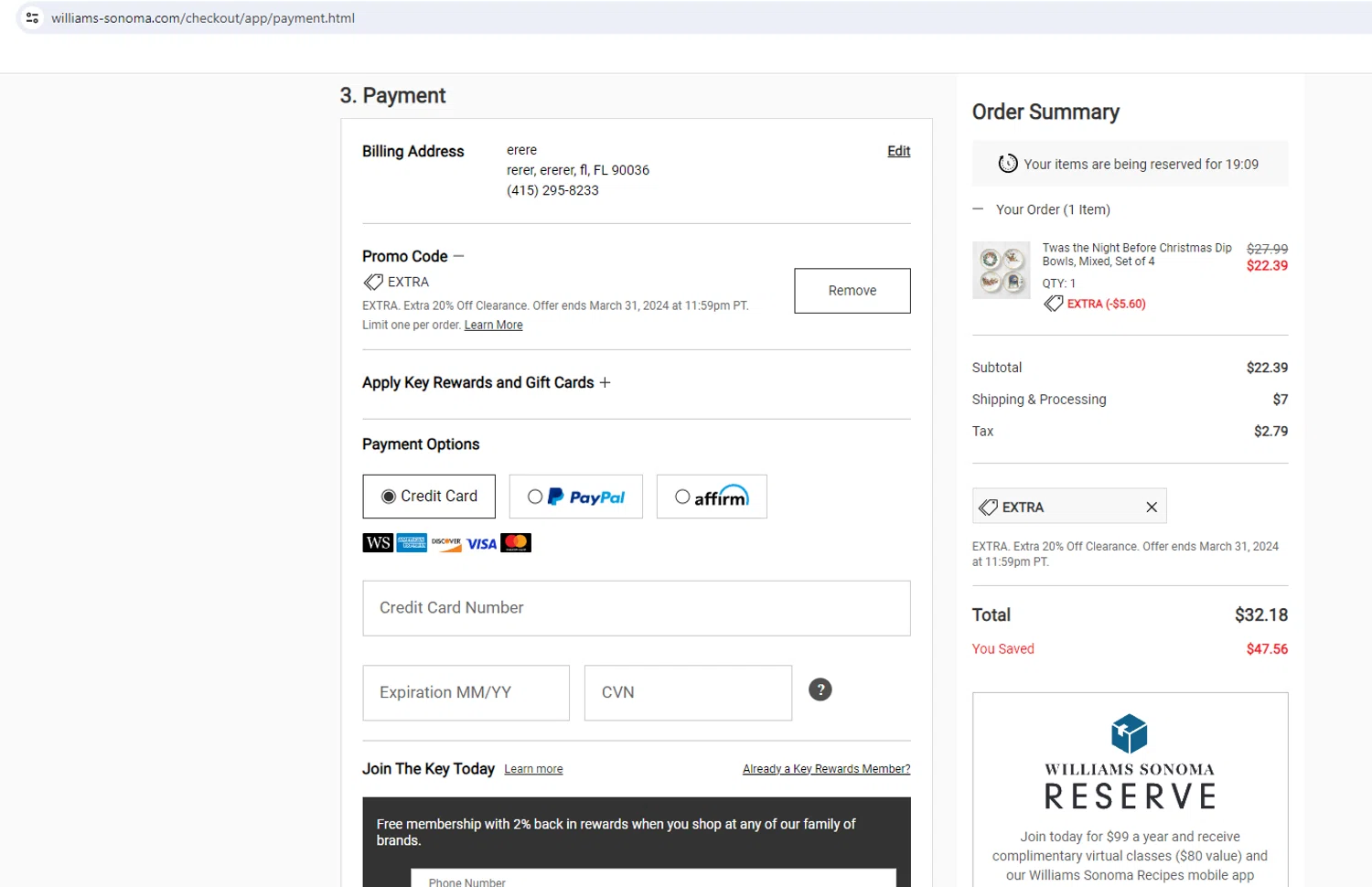Click the WS store card logo

click(378, 543)
